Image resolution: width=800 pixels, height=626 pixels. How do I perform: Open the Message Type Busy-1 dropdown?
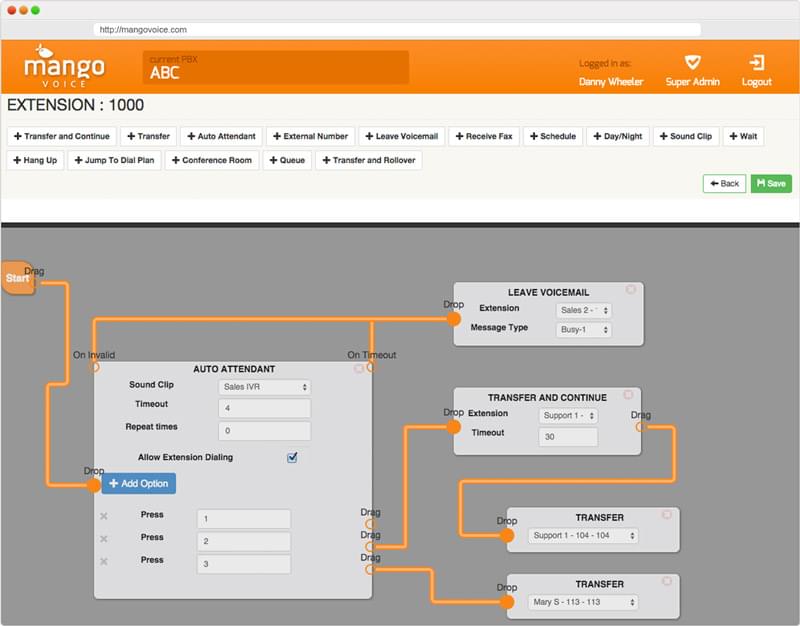pos(583,330)
